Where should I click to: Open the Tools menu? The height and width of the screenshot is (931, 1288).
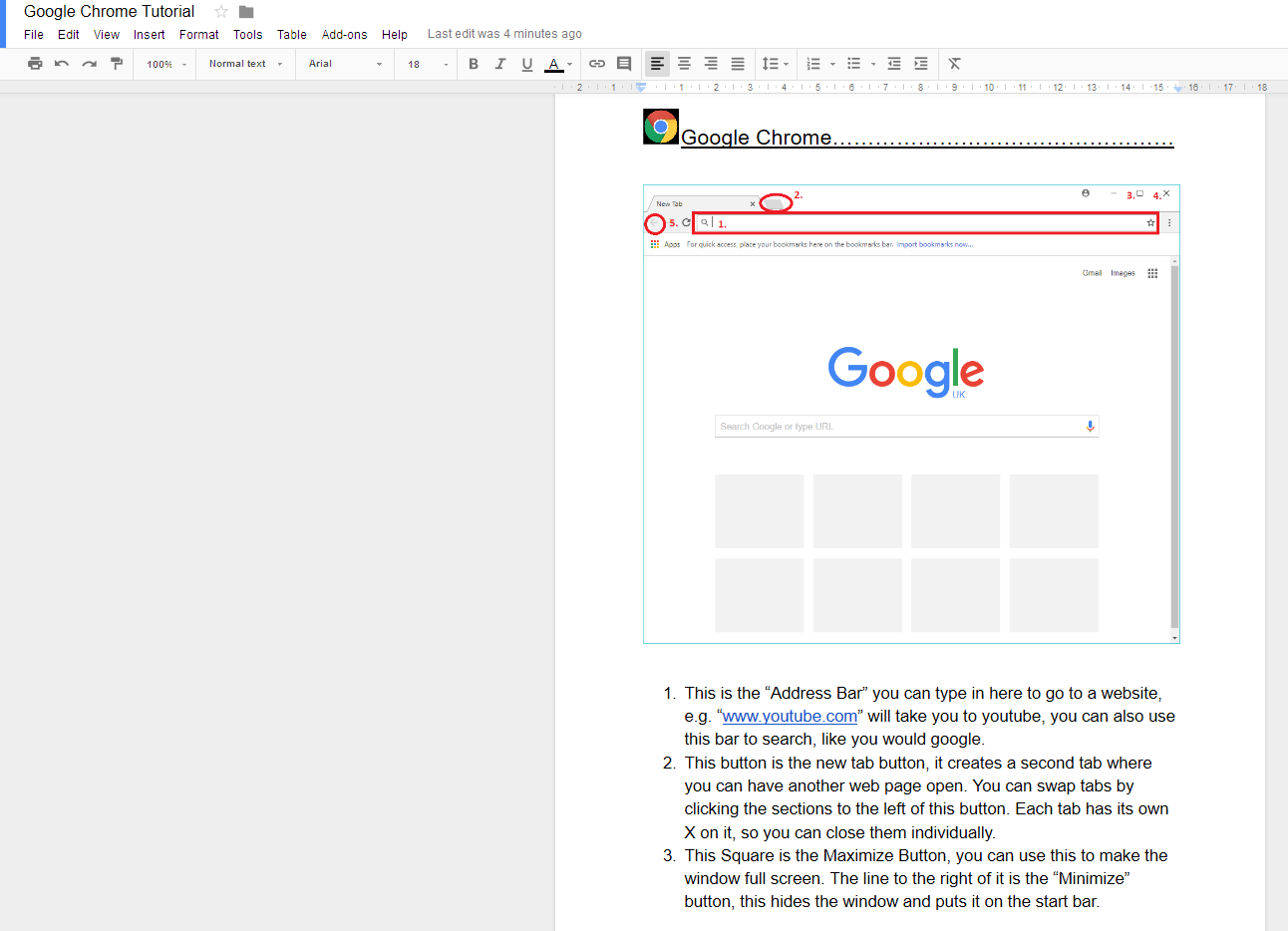(x=248, y=34)
